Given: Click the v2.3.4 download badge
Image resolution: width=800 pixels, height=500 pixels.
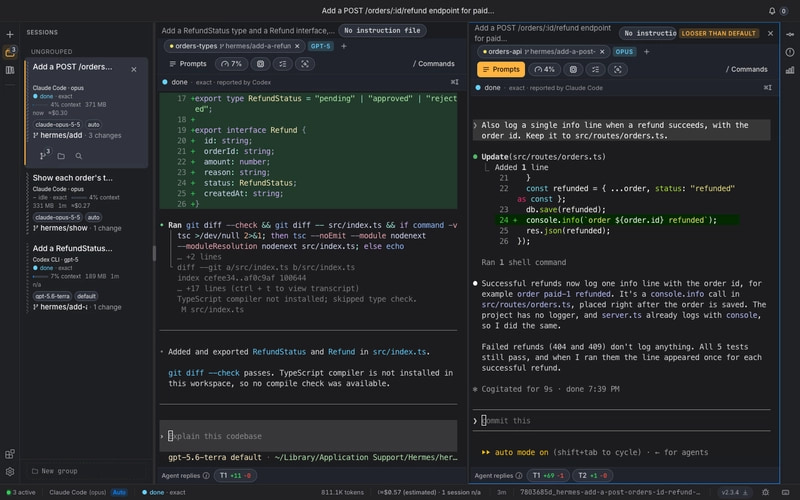Looking at the screenshot, I should [734, 492].
